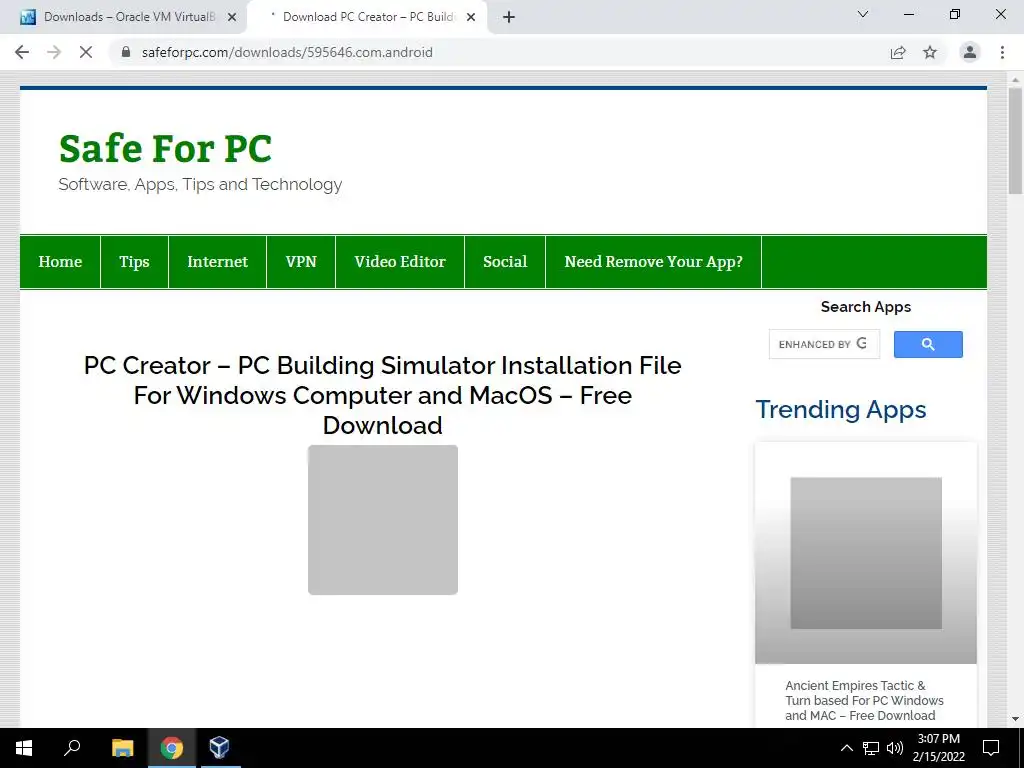Click the scrollbar up arrow
The height and width of the screenshot is (768, 1024).
1015,79
